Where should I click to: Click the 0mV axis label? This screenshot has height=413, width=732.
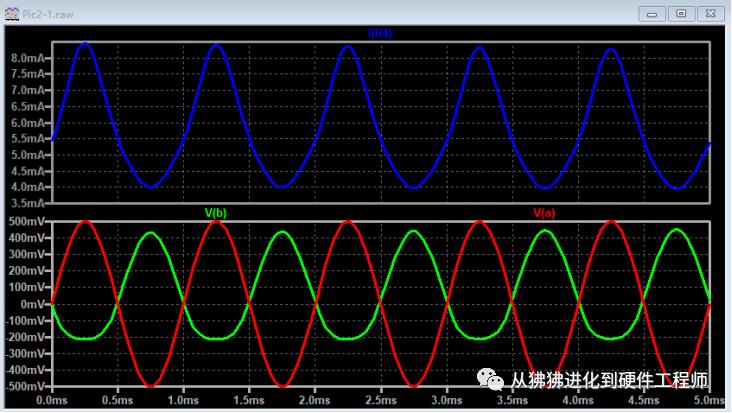[33, 304]
